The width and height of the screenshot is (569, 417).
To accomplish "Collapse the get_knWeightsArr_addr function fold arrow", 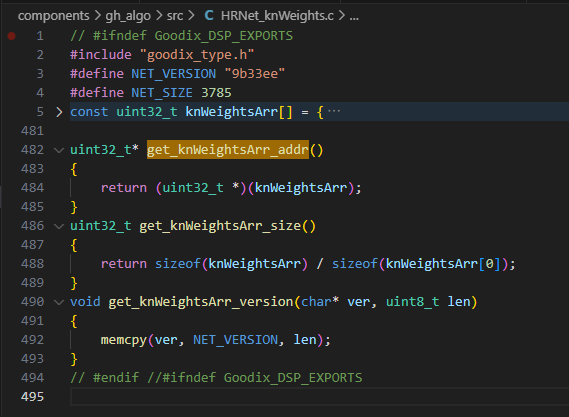I will [x=59, y=150].
